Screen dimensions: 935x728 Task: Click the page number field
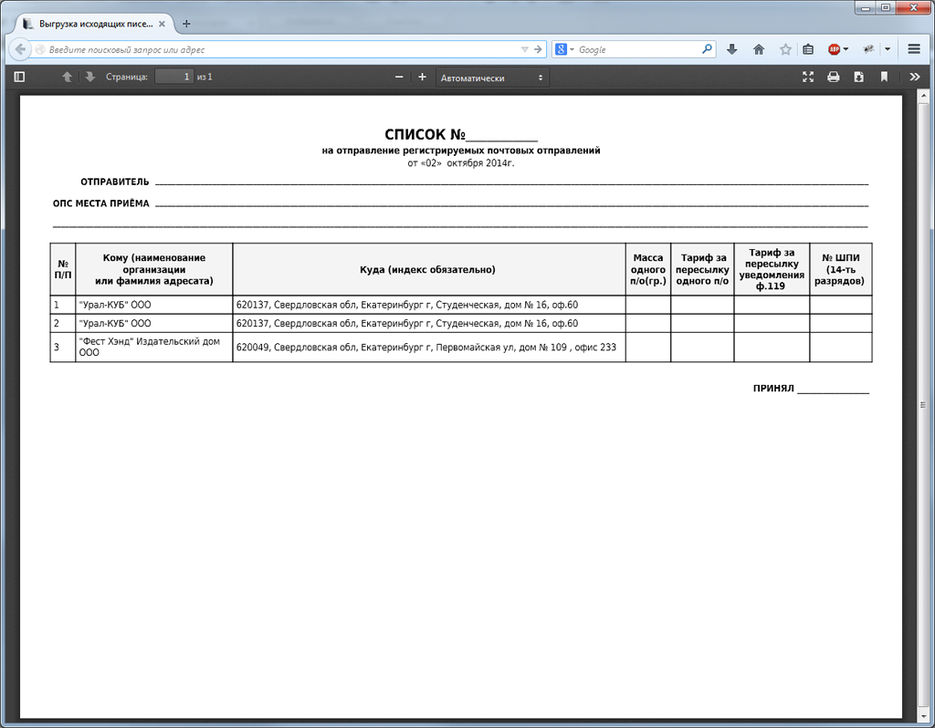point(173,77)
